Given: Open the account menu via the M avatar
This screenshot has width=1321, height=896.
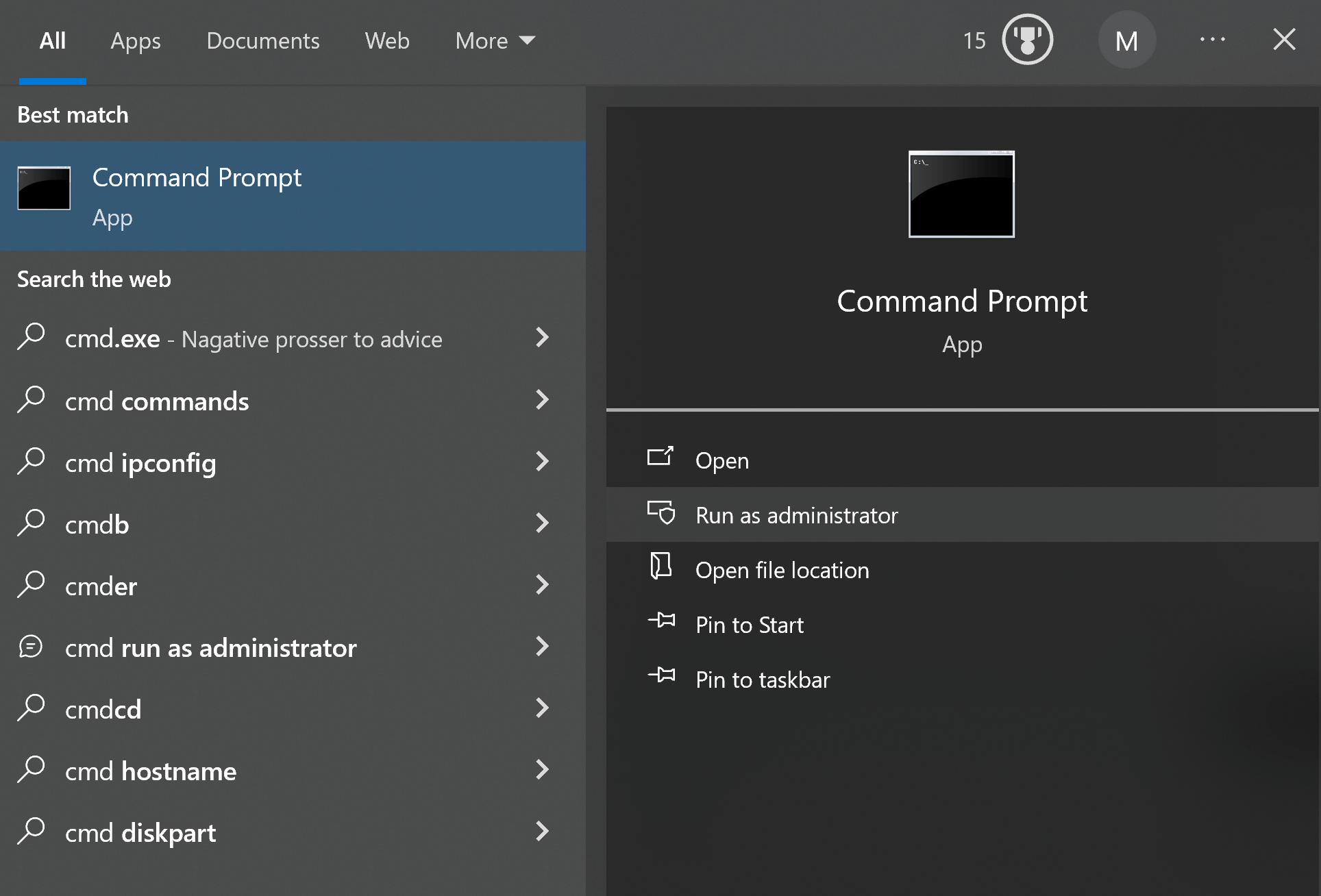Looking at the screenshot, I should 1126,40.
